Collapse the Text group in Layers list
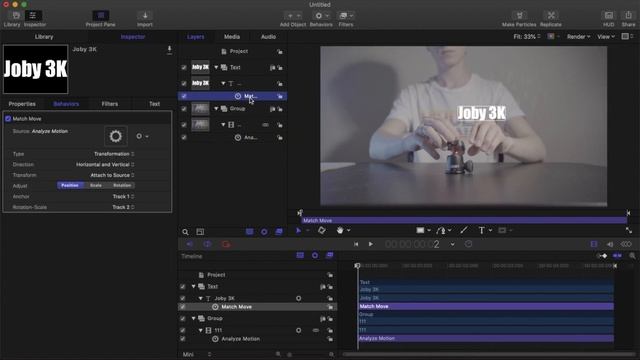This screenshot has height=360, width=640. click(x=216, y=67)
